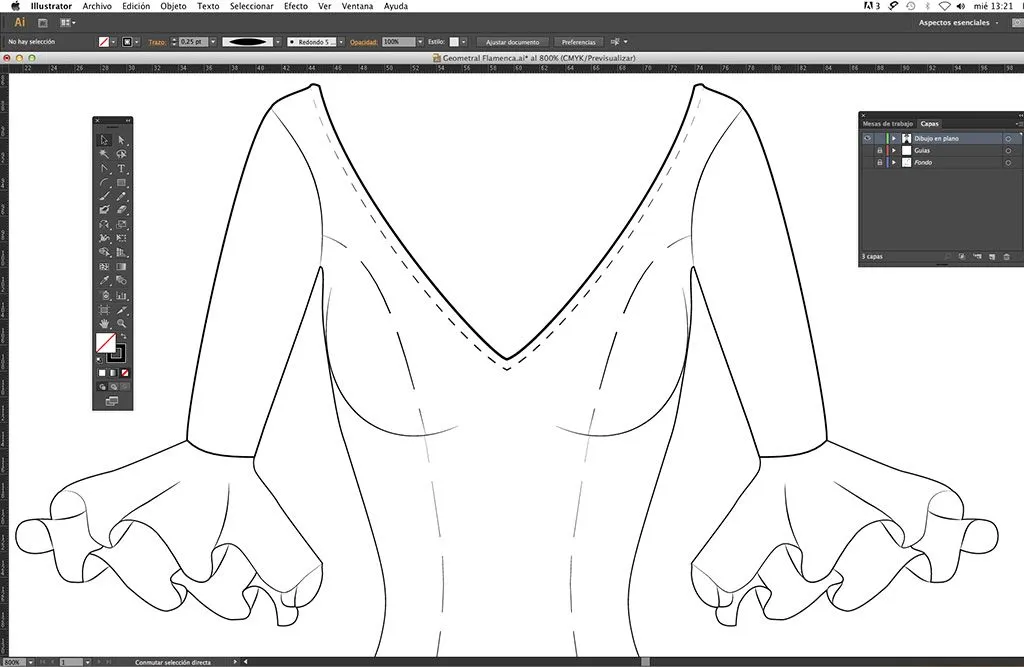Expand the Fondo layer contents
The width and height of the screenshot is (1024, 667).
(894, 162)
